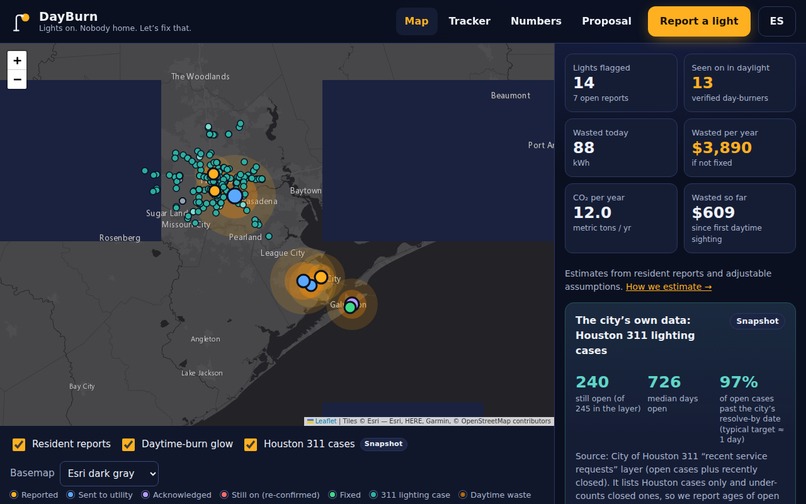Open the Proposal tab
806x504 pixels.
pyautogui.click(x=607, y=21)
